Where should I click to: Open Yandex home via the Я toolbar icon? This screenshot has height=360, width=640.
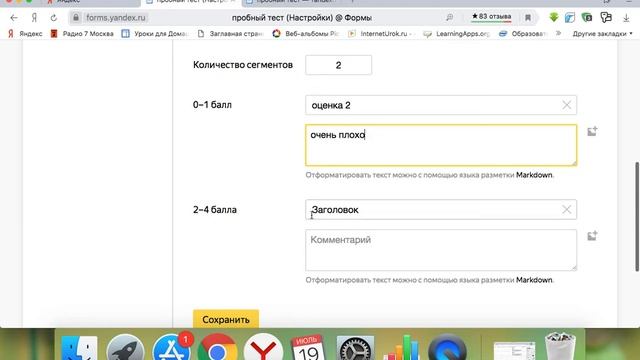click(34, 18)
